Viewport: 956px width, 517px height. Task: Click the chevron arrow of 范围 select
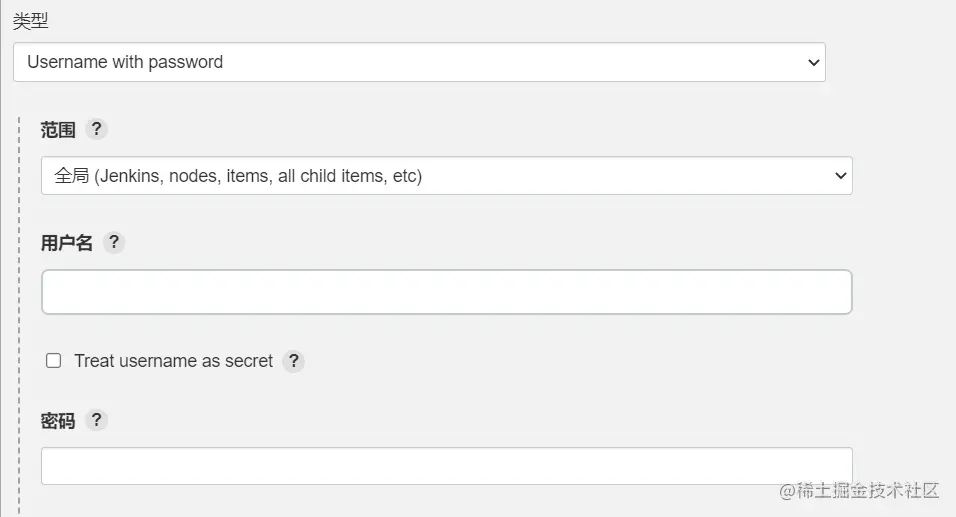click(x=841, y=176)
